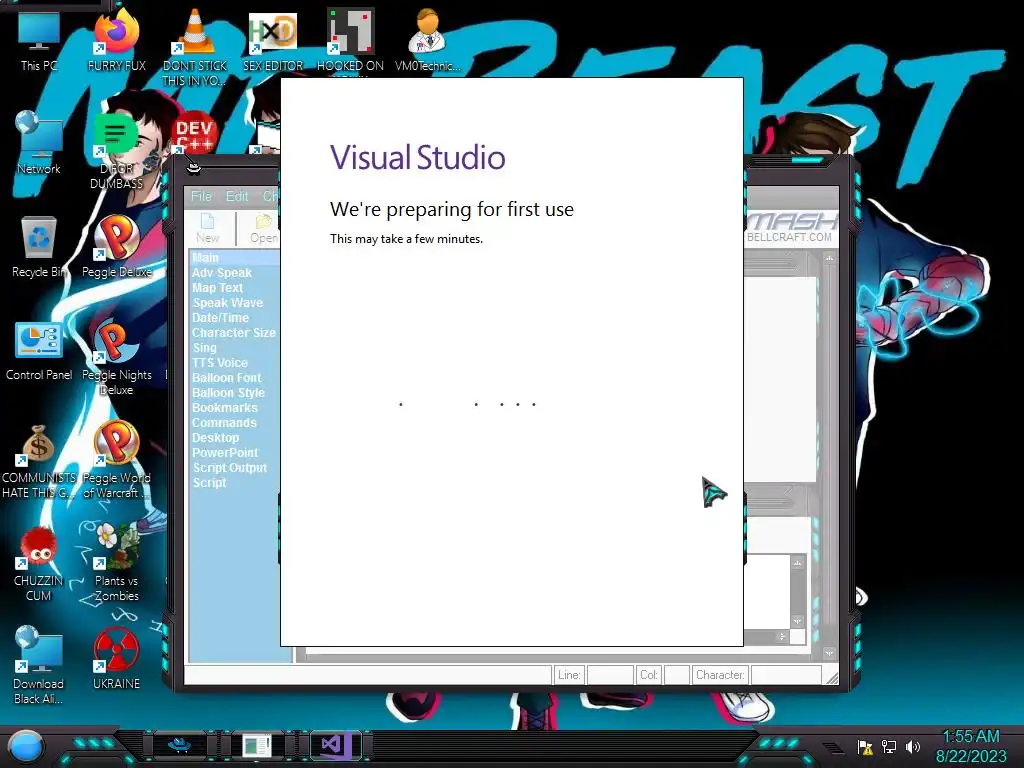
Task: Open the volume speaker tray icon
Action: pos(912,747)
